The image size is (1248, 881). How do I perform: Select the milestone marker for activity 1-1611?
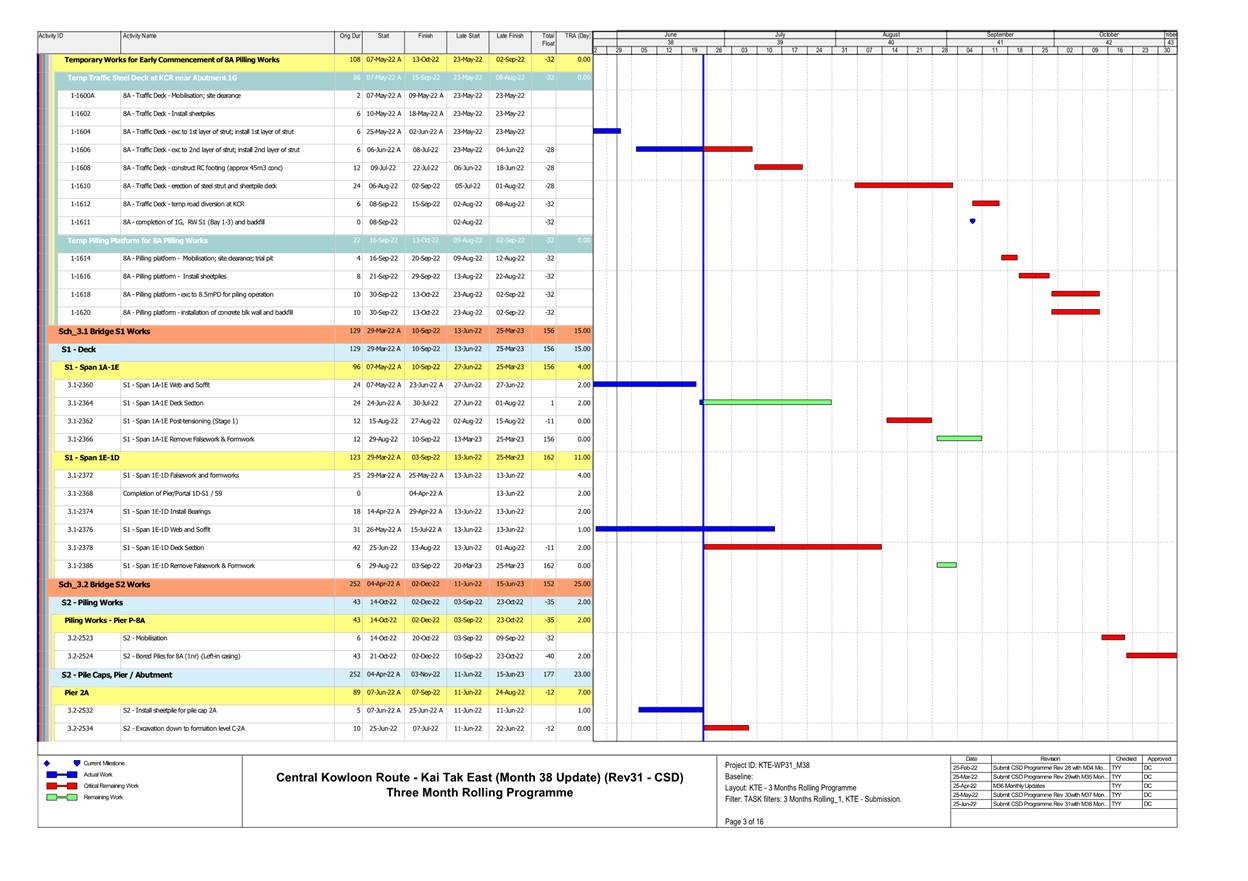[x=972, y=222]
